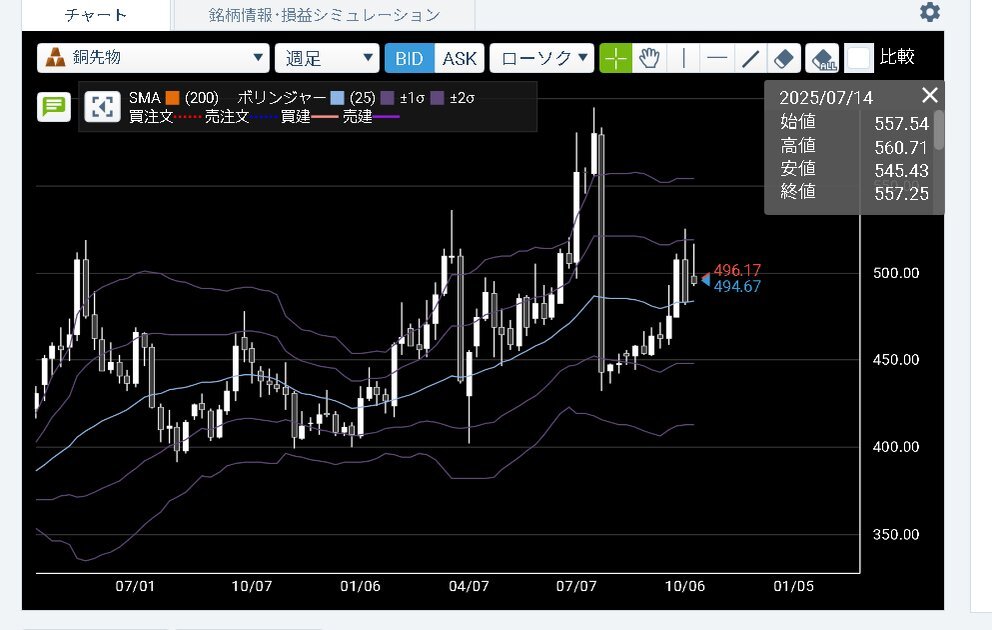
Task: Switch price to ASK
Action: pos(459,58)
